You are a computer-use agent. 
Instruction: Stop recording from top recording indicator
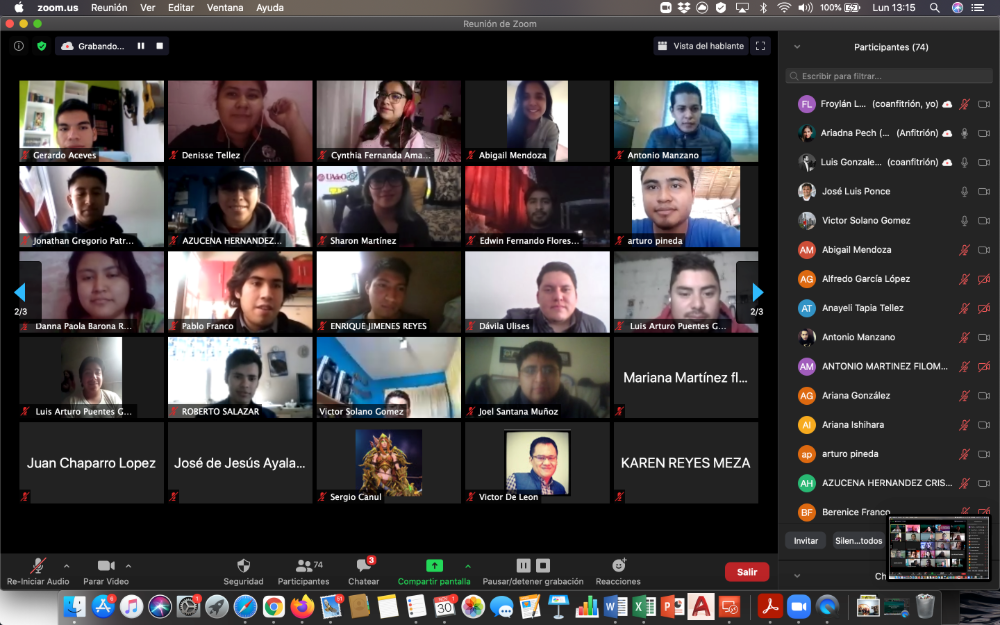click(x=159, y=46)
